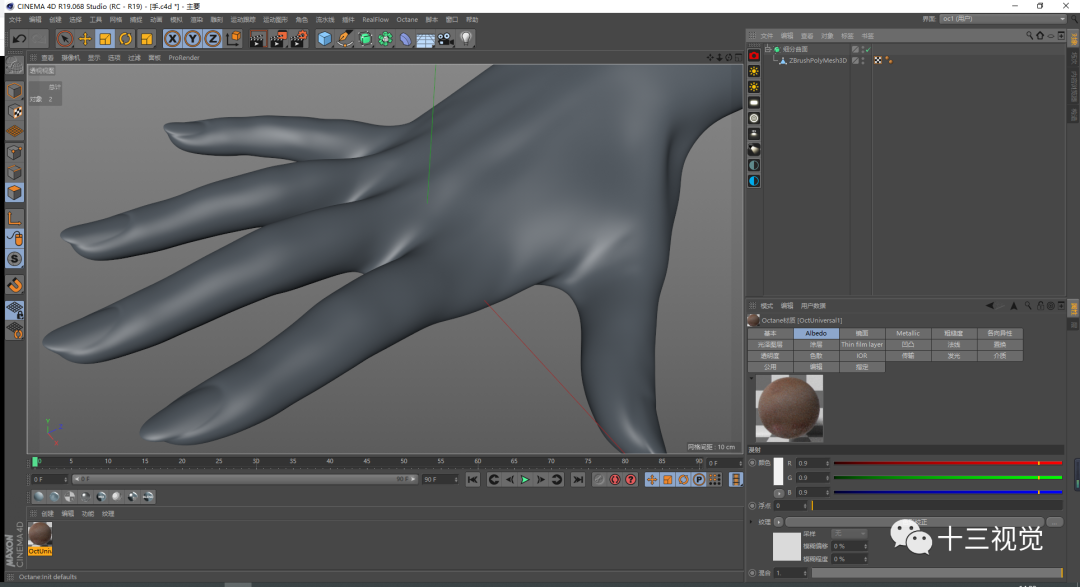The height and width of the screenshot is (587, 1080).
Task: Select the Rotate tool
Action: pos(125,39)
